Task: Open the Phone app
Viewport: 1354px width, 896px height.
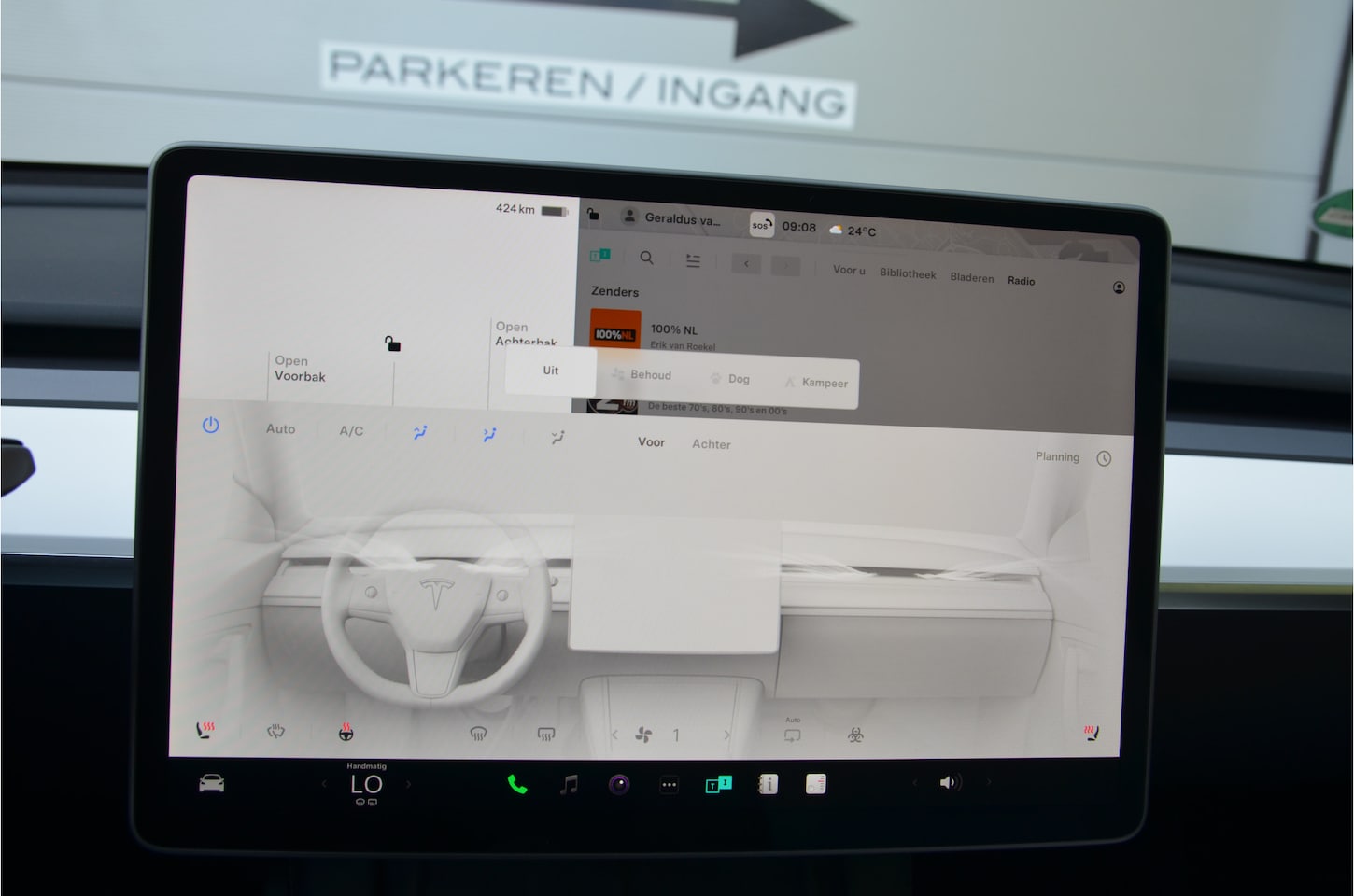Action: point(517,785)
